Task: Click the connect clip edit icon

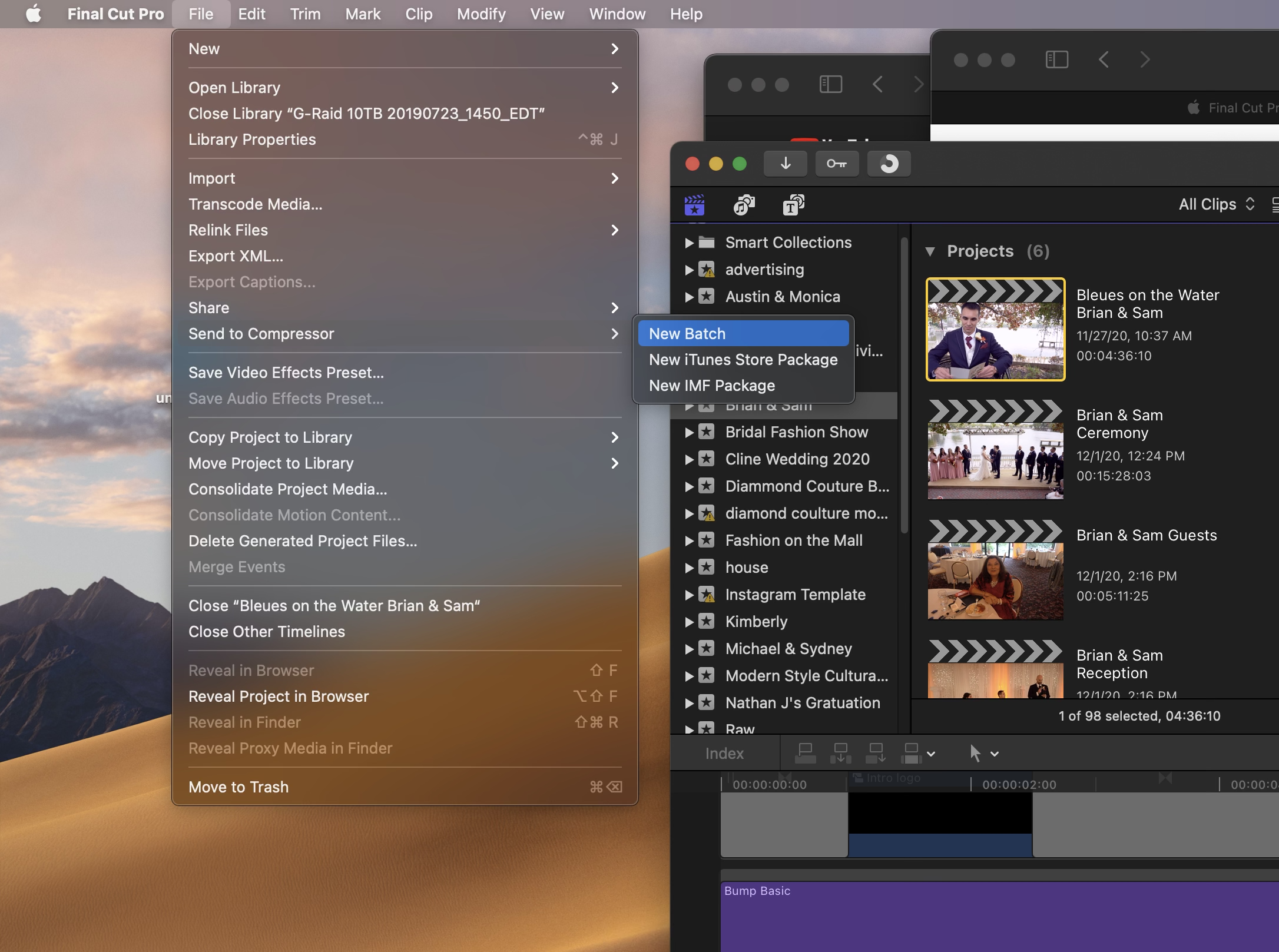Action: coord(805,753)
